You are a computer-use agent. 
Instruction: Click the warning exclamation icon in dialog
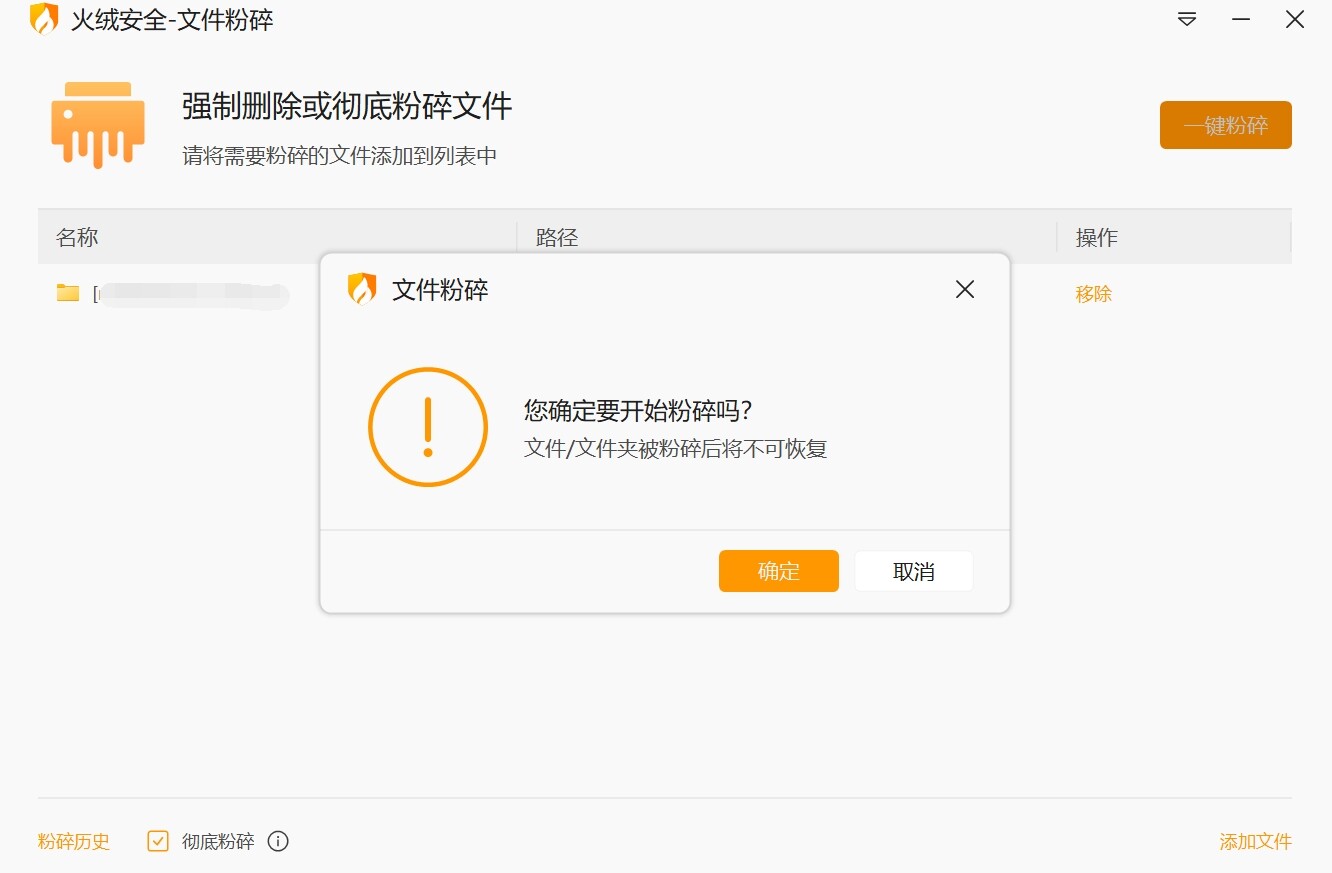[x=428, y=427]
